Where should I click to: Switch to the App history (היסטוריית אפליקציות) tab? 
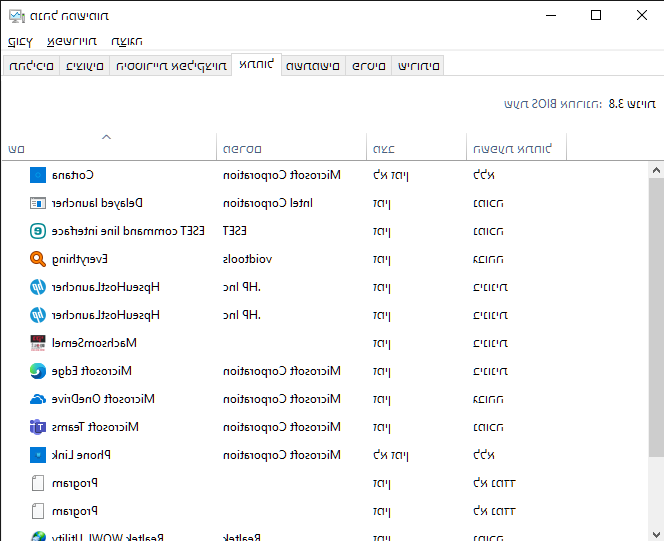pos(171,66)
